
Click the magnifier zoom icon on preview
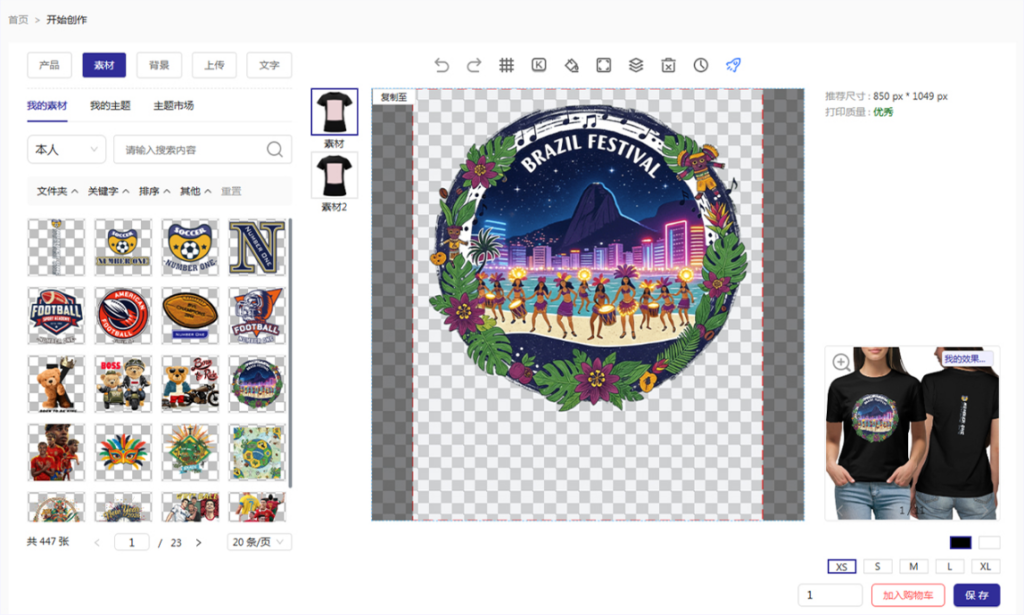pyautogui.click(x=842, y=362)
